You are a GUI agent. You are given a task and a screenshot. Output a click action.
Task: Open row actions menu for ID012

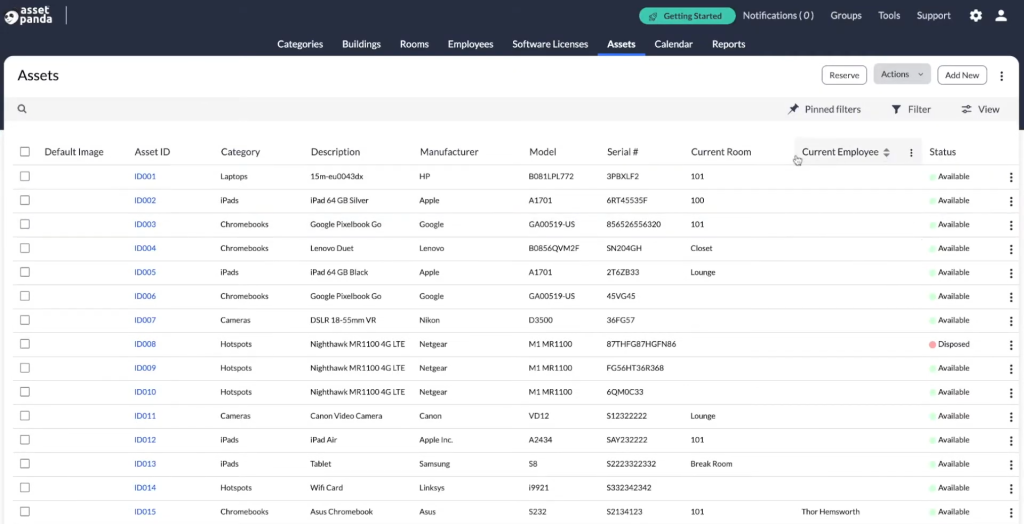tap(1011, 440)
